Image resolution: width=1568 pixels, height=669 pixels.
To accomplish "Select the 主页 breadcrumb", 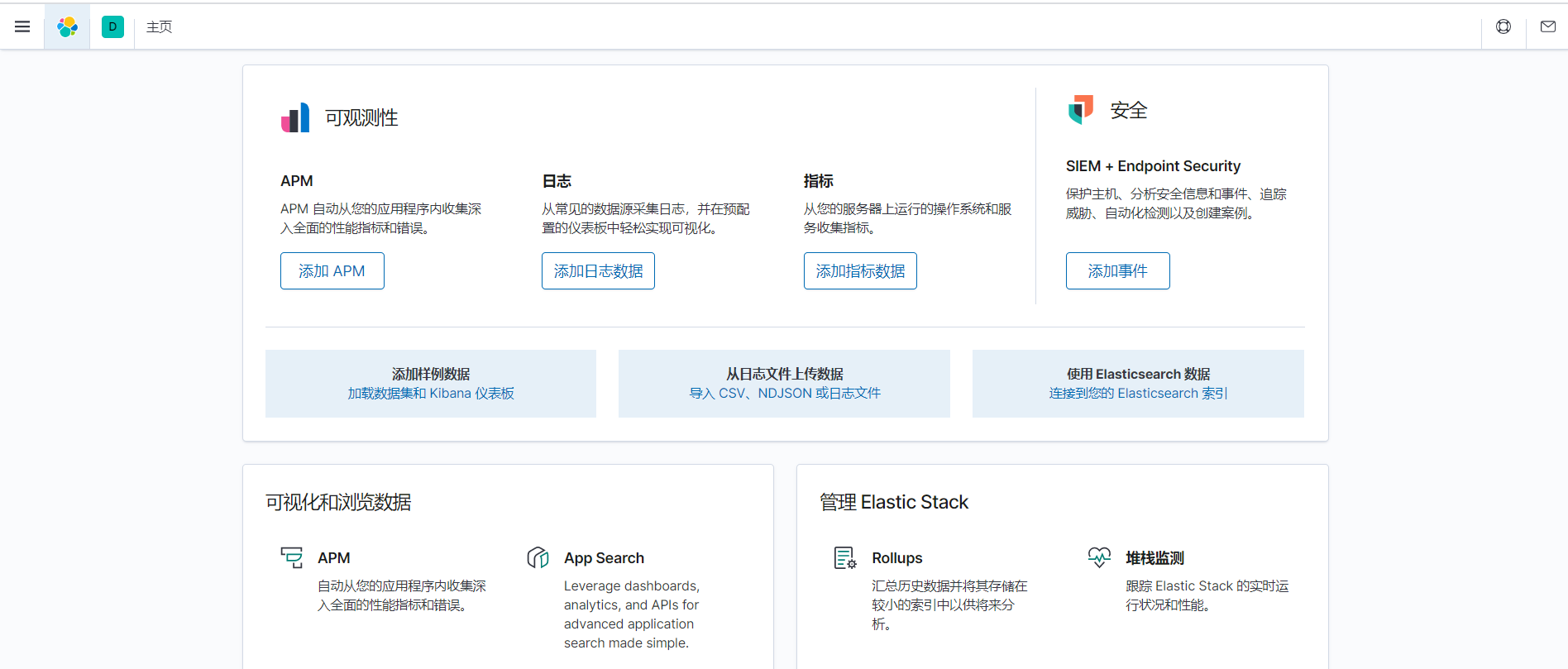I will (x=159, y=27).
